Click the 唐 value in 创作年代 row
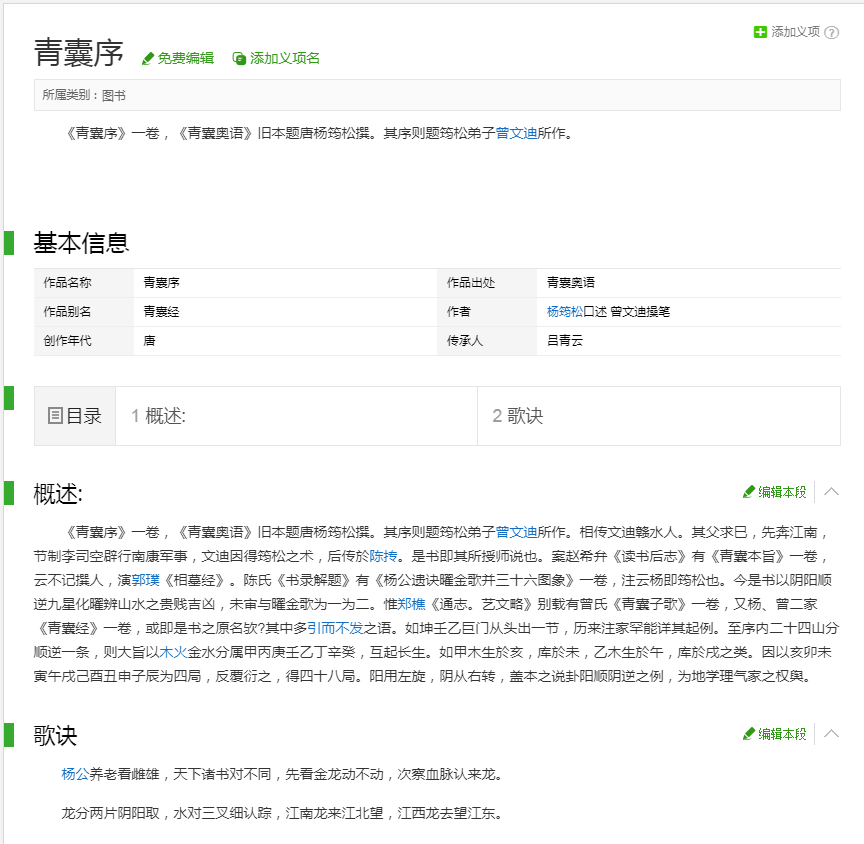 point(149,341)
